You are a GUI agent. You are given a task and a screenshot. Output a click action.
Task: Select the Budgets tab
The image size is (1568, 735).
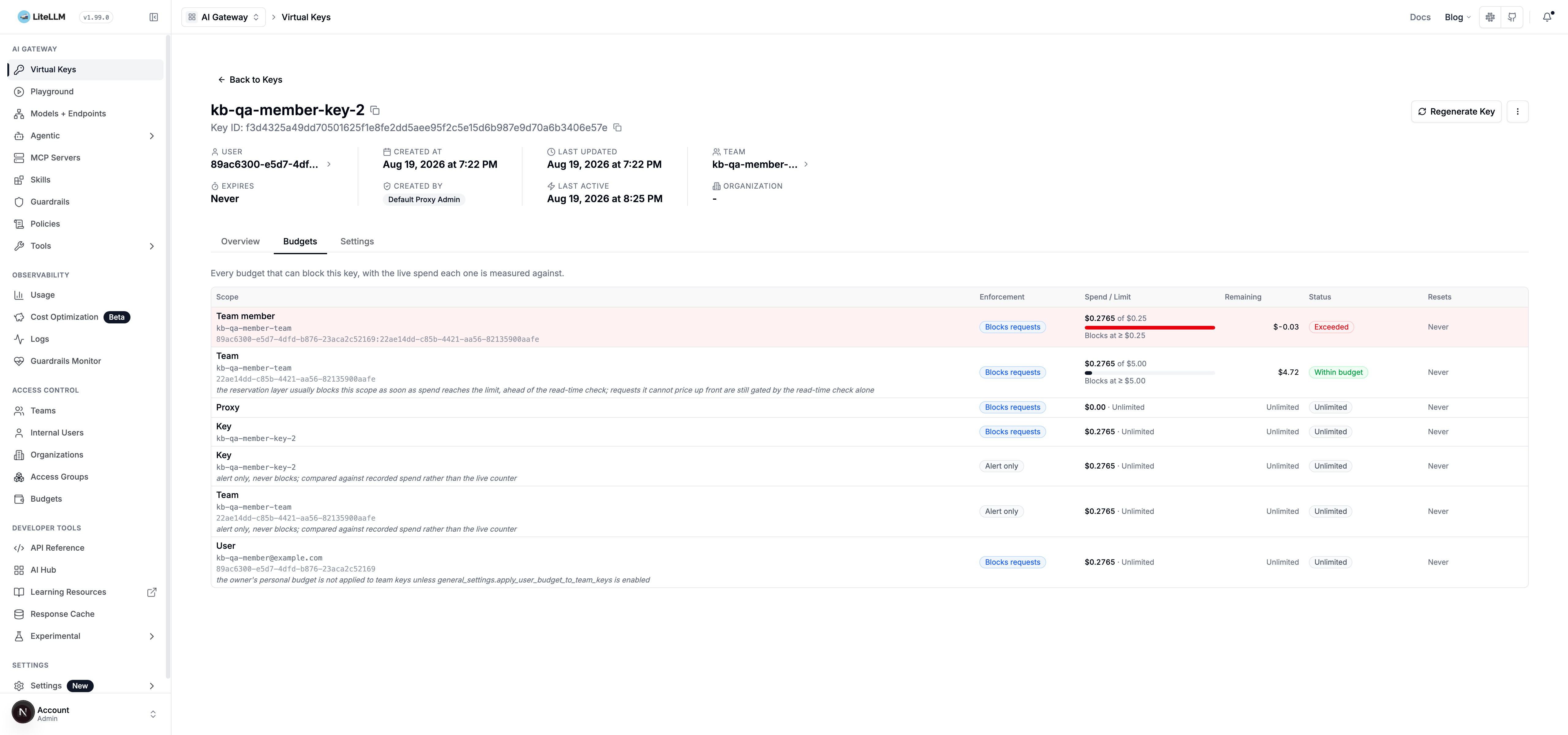click(x=300, y=242)
